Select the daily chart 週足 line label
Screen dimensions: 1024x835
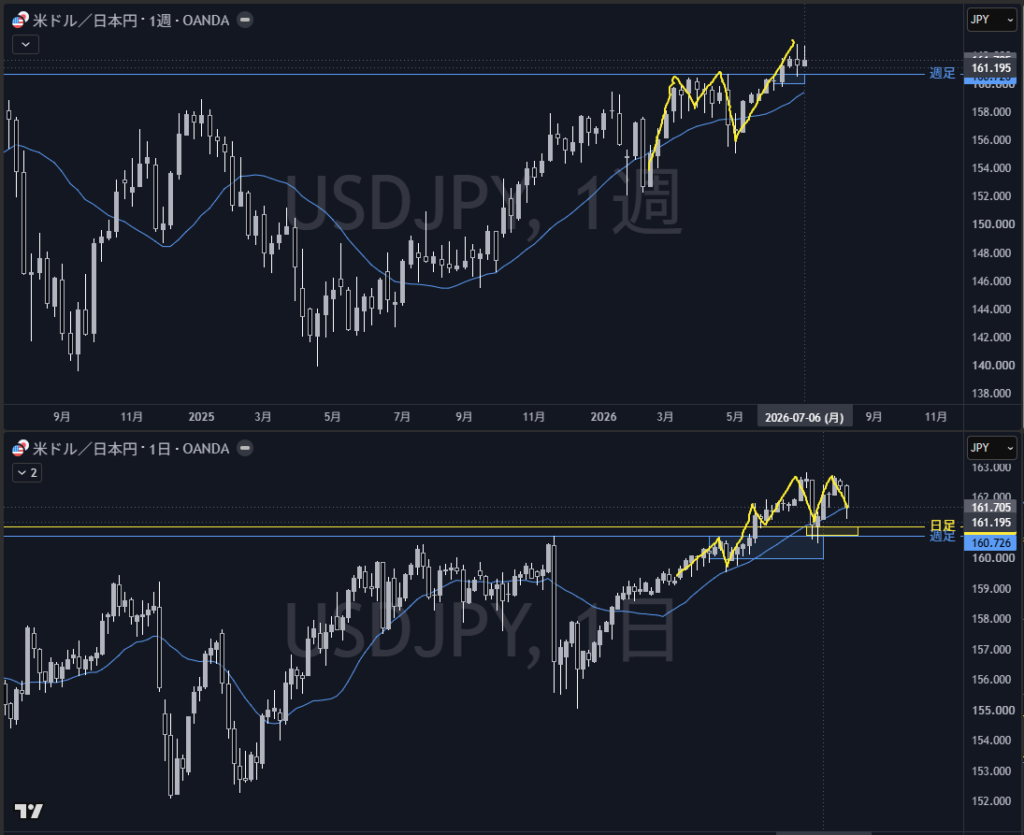942,537
